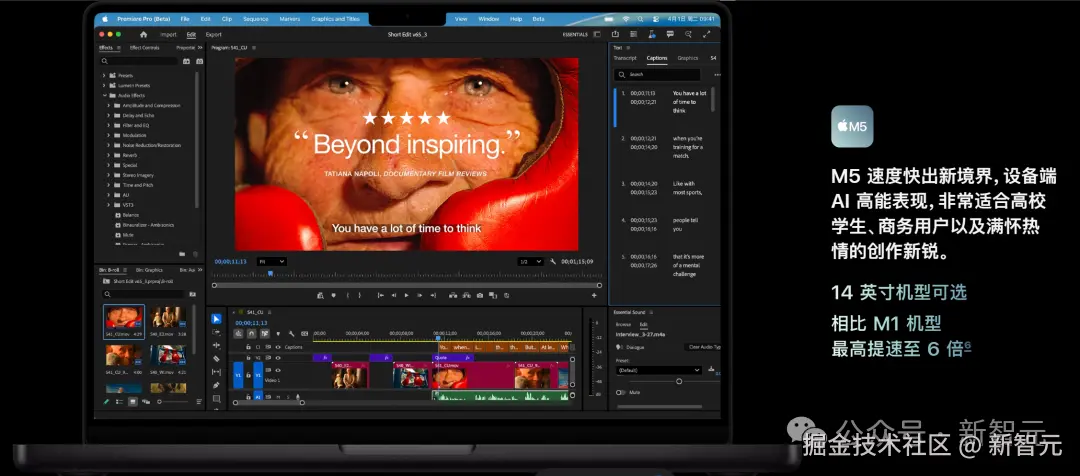Open the Home icon in workspace bar

click(143, 34)
